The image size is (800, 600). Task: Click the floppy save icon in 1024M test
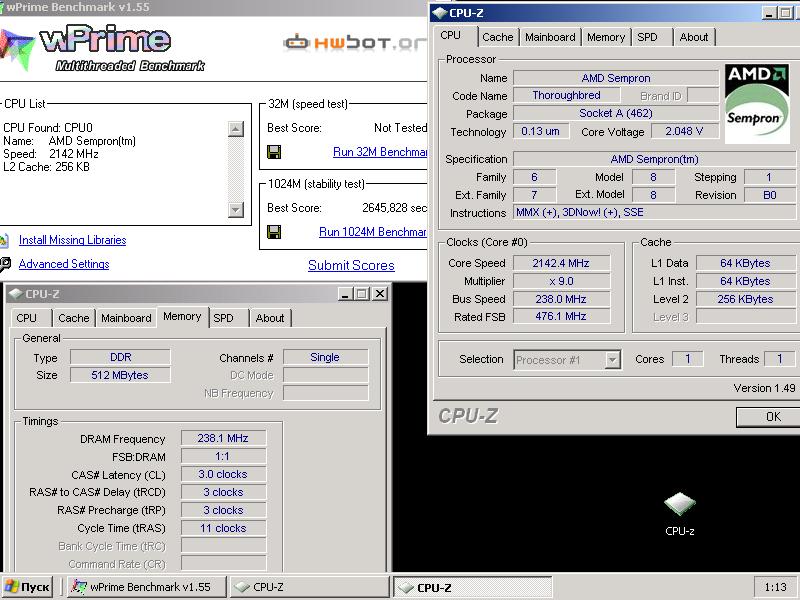coord(274,232)
